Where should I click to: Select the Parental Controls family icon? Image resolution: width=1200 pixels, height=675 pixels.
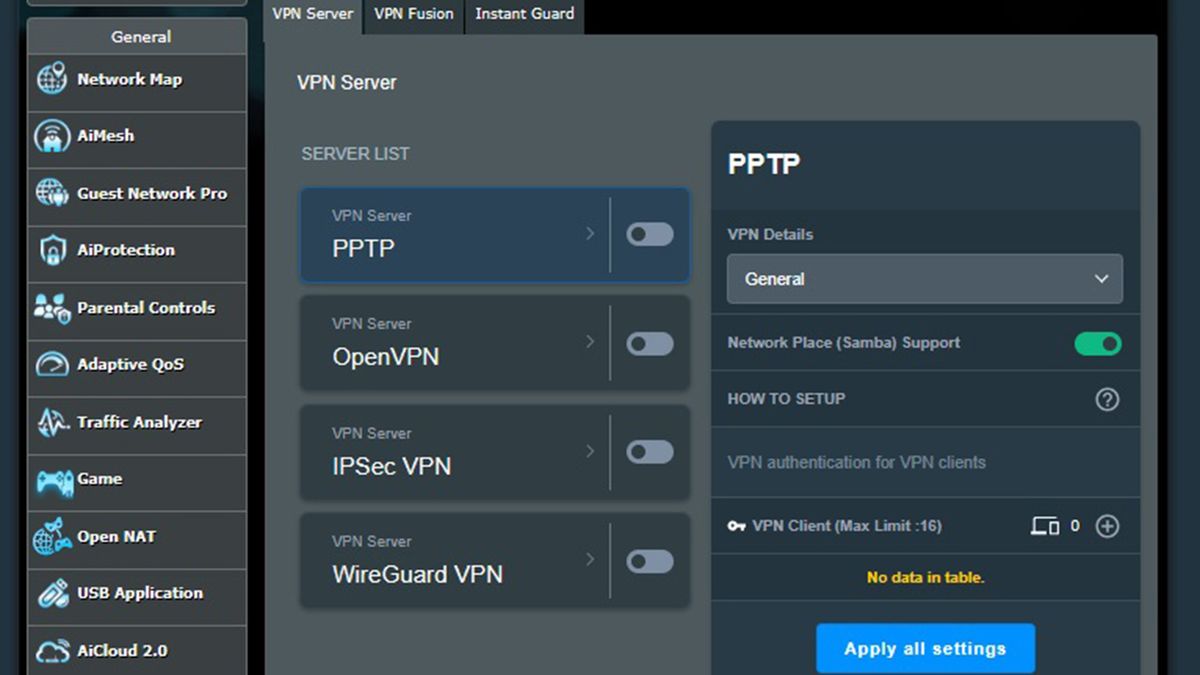pos(52,308)
